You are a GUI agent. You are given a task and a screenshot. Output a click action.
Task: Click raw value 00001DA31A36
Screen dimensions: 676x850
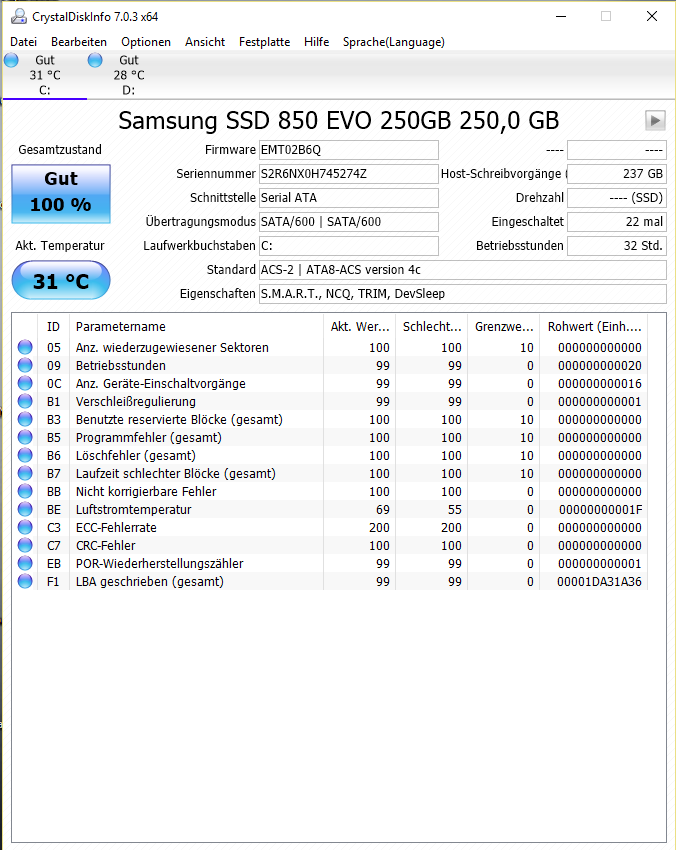tap(599, 581)
